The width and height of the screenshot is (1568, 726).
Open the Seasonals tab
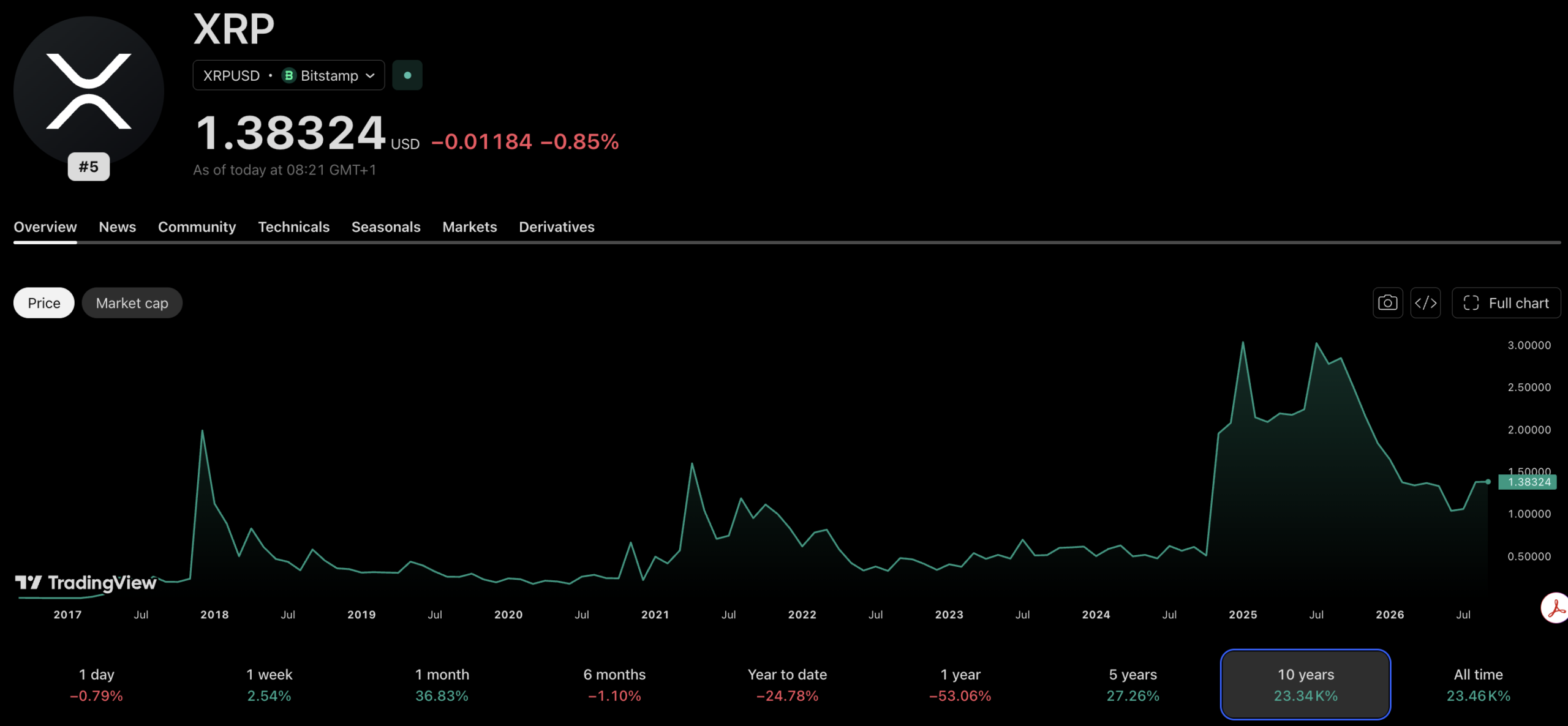click(386, 227)
